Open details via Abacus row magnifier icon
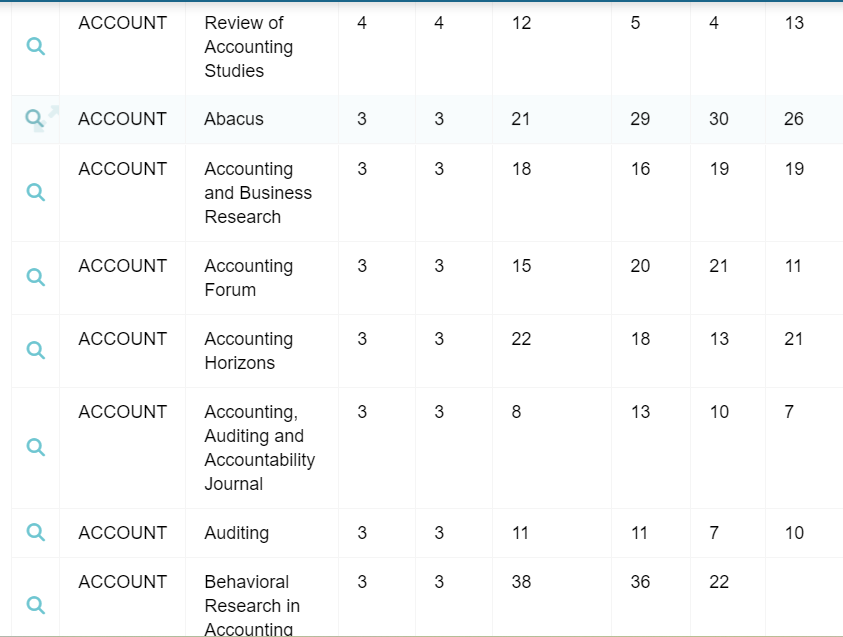 [x=35, y=119]
